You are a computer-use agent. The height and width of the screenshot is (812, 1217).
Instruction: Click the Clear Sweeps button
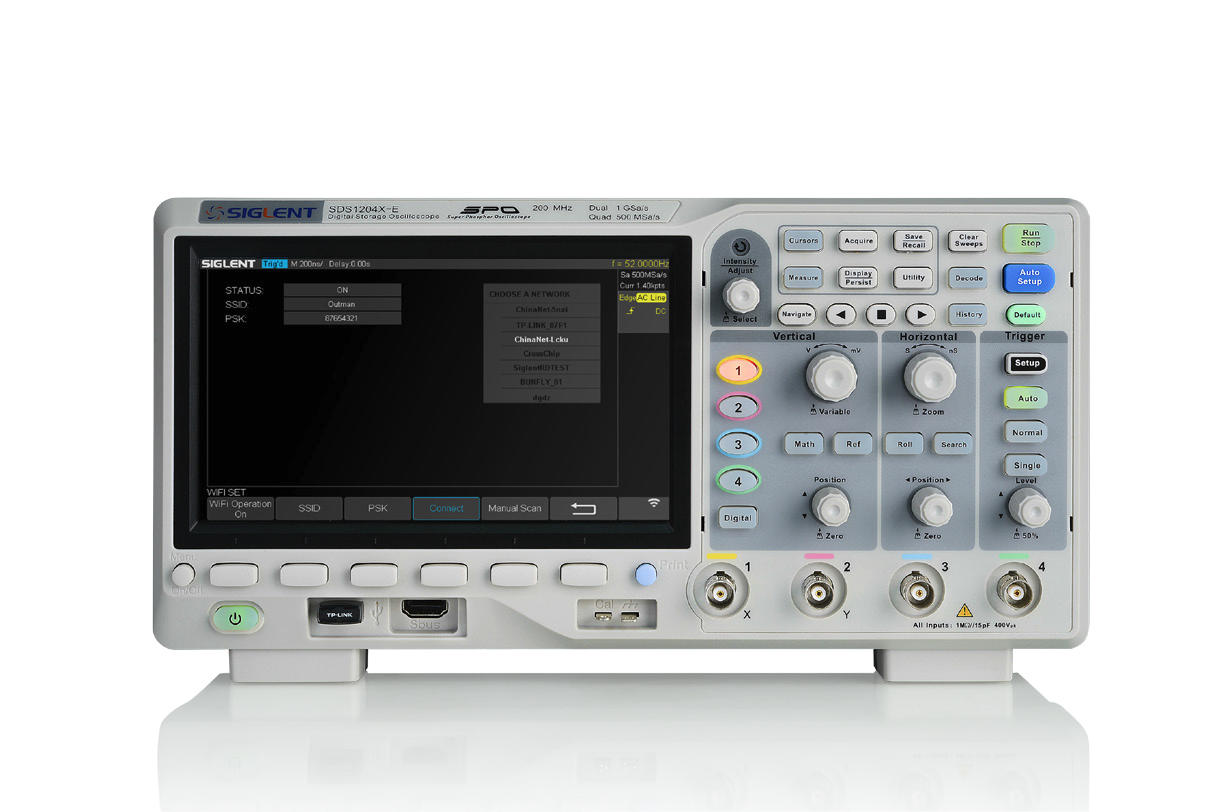click(x=968, y=241)
